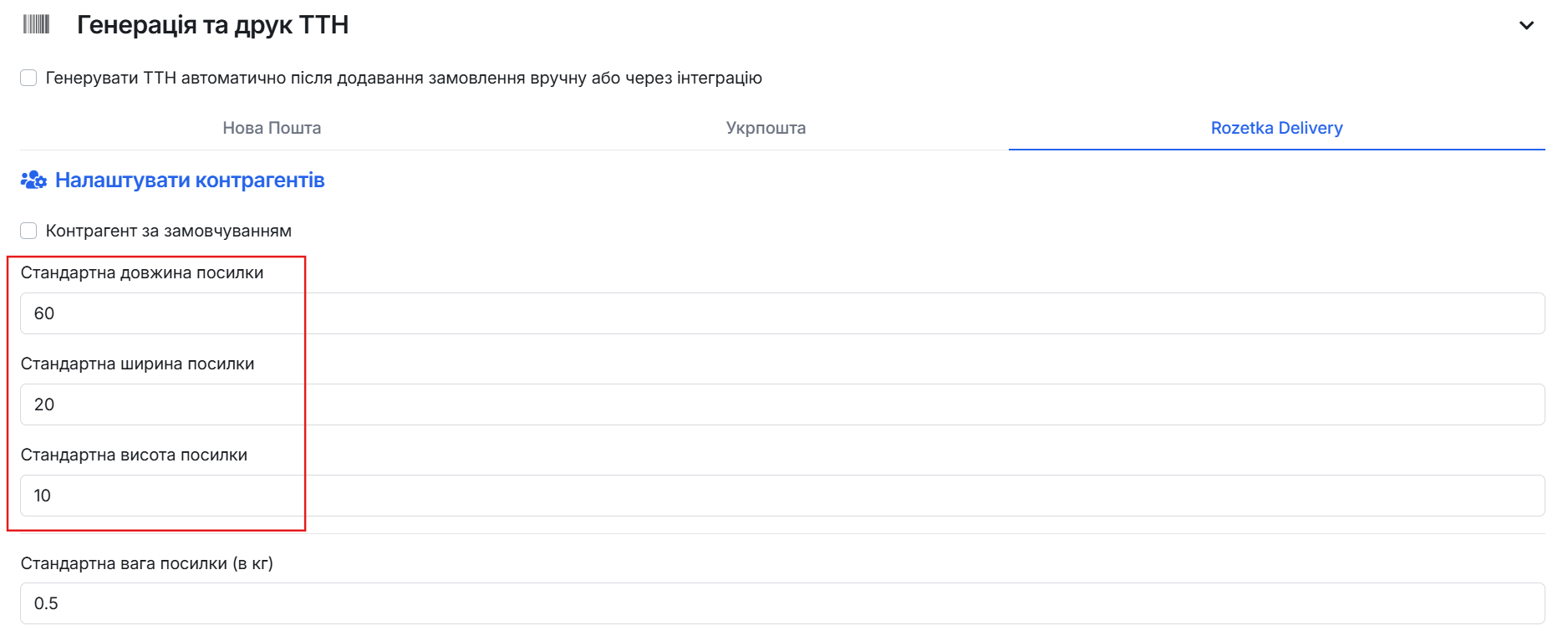Click the Генерувати ТТН автоматично label text

(404, 78)
